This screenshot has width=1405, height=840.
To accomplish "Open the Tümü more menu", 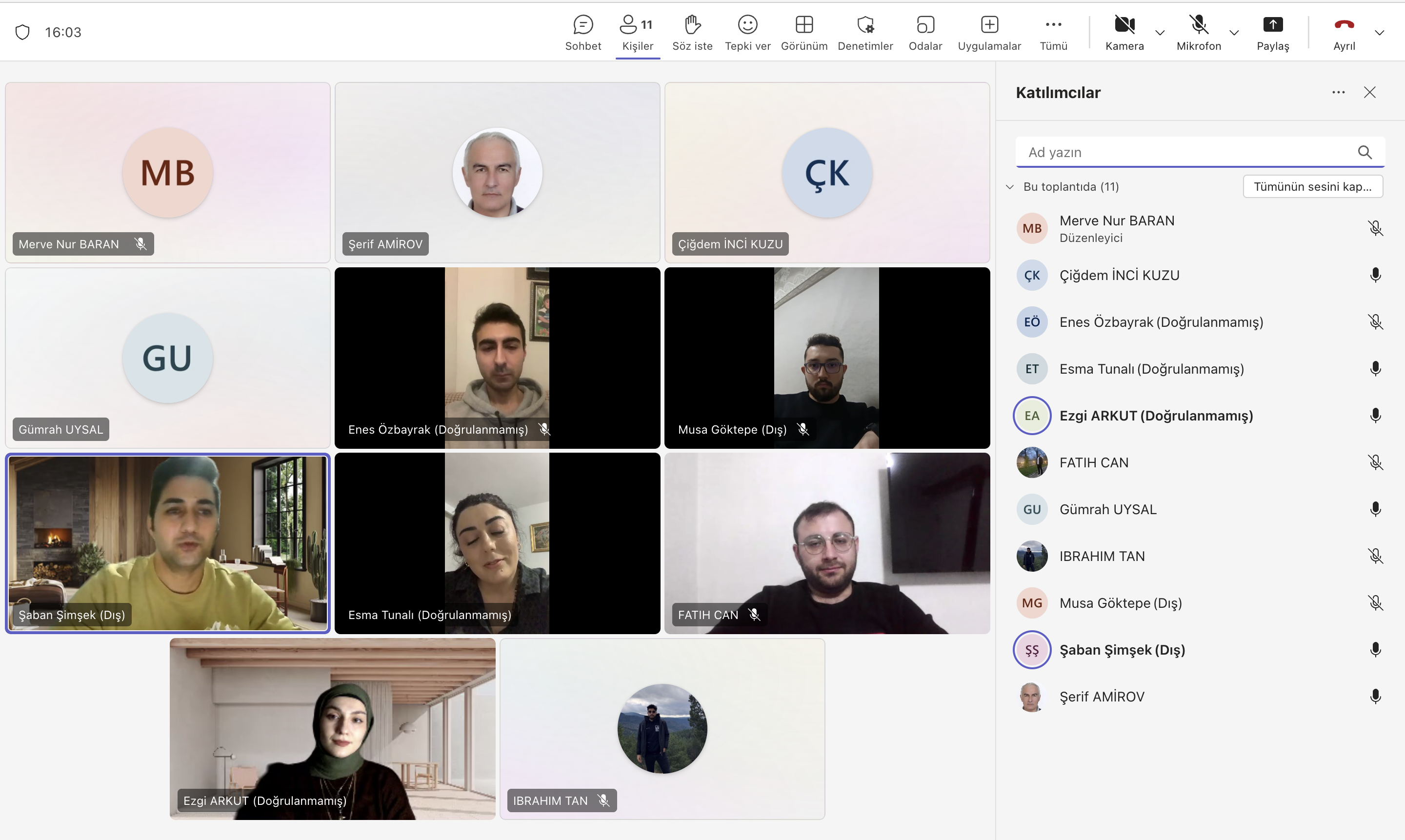I will pos(1053,25).
